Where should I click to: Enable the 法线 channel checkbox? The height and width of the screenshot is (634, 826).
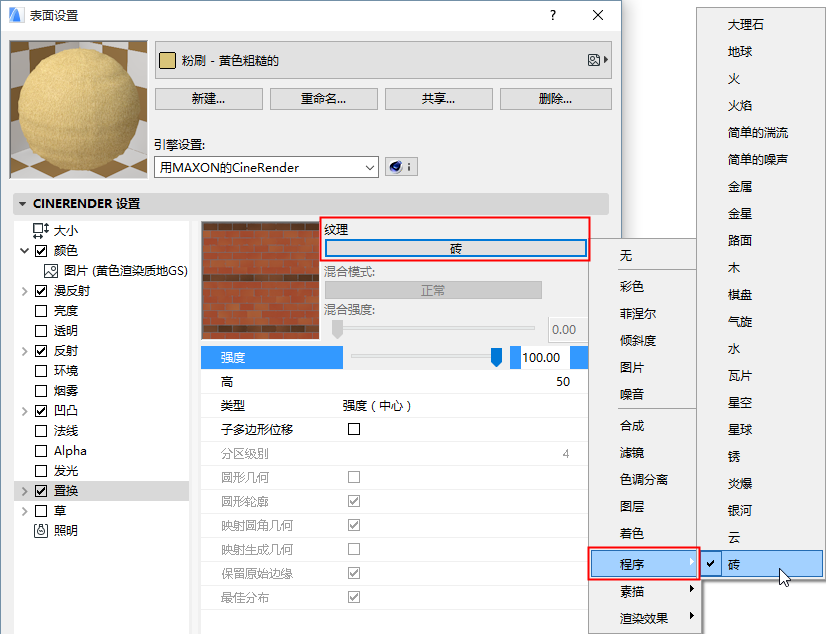(x=41, y=431)
